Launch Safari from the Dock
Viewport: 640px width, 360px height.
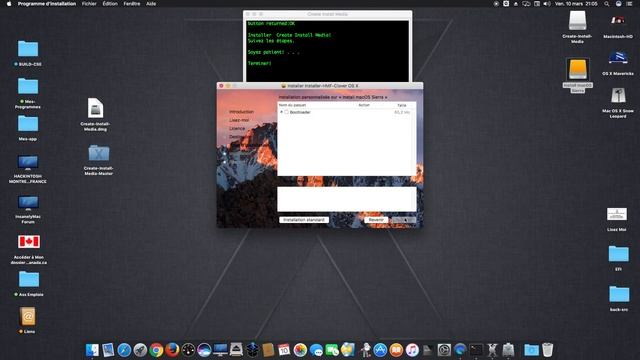click(124, 350)
